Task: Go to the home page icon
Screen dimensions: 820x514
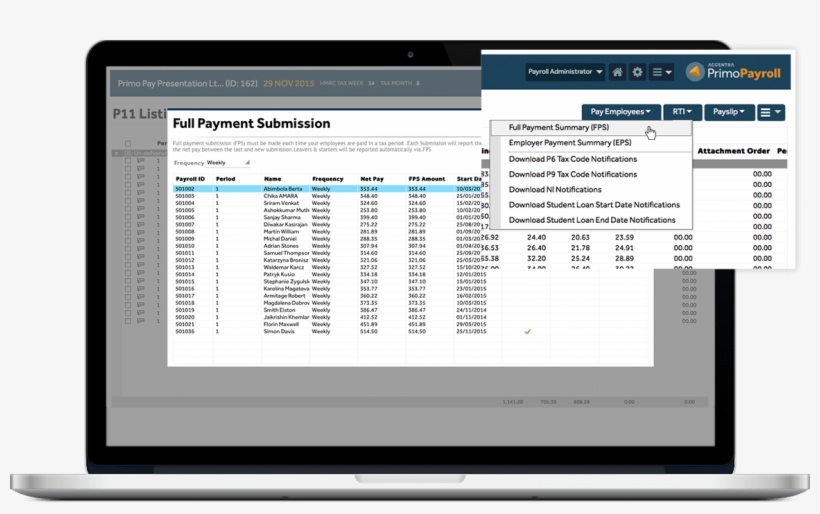Action: [x=618, y=72]
